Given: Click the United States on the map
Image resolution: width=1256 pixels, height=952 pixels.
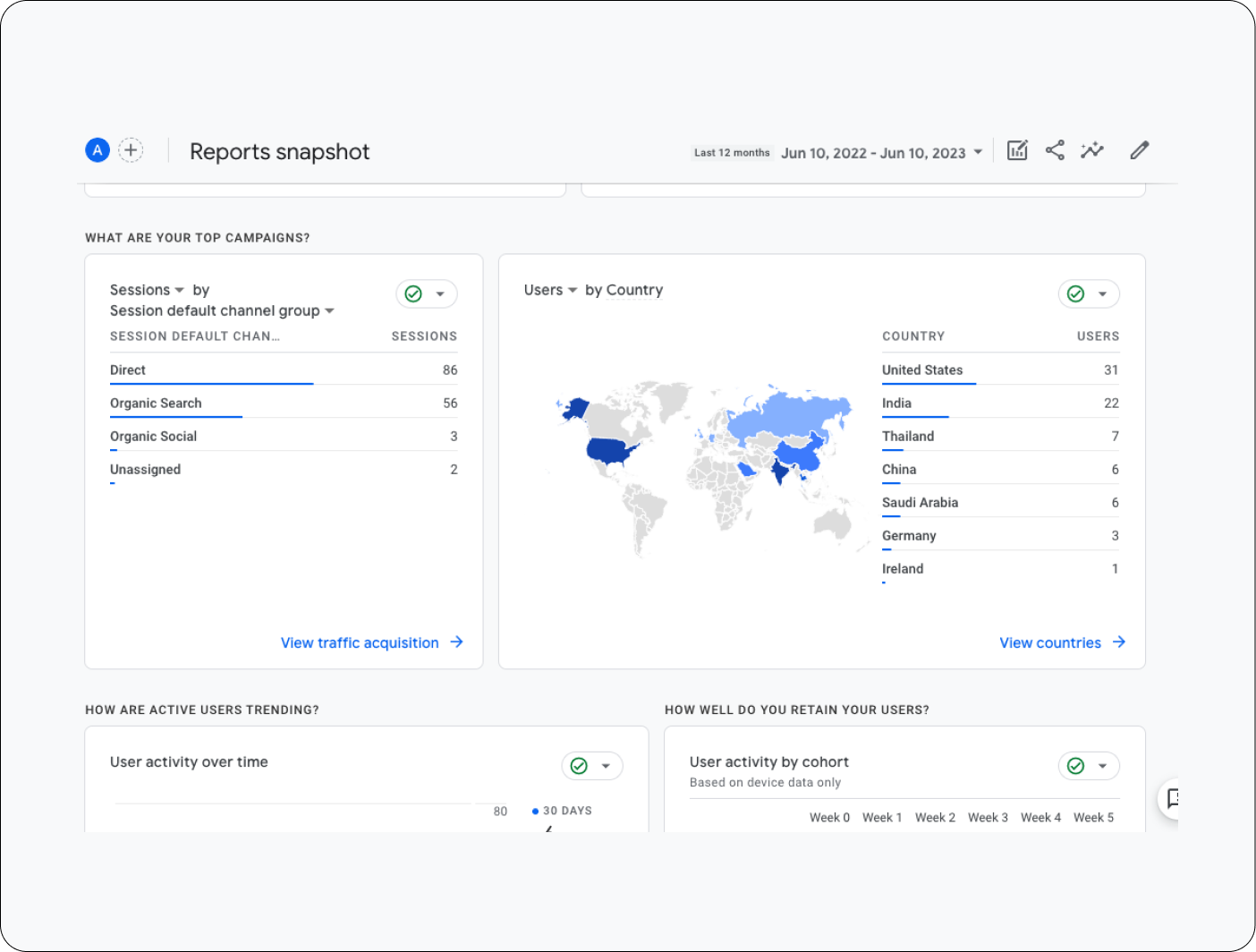Looking at the screenshot, I should (610, 452).
